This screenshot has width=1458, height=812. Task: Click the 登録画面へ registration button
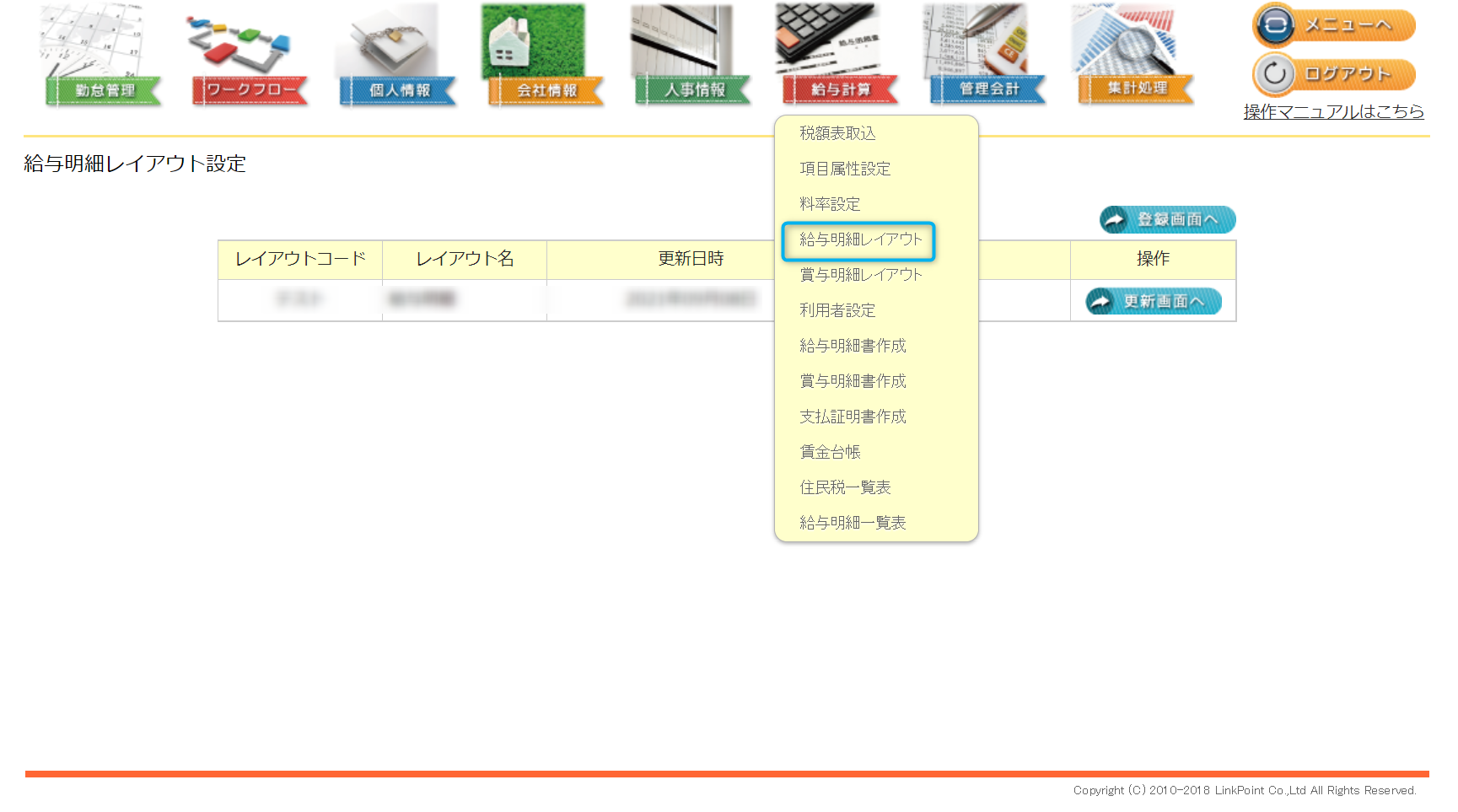[1167, 220]
